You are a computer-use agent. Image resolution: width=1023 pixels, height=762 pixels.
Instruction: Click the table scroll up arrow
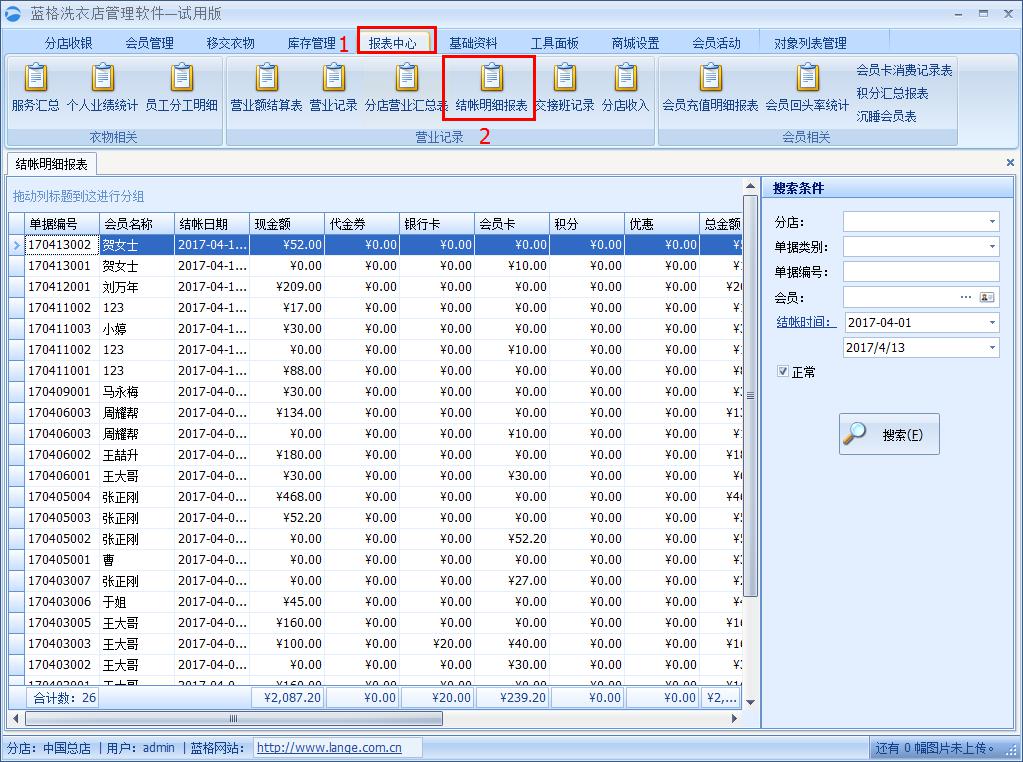tap(750, 187)
